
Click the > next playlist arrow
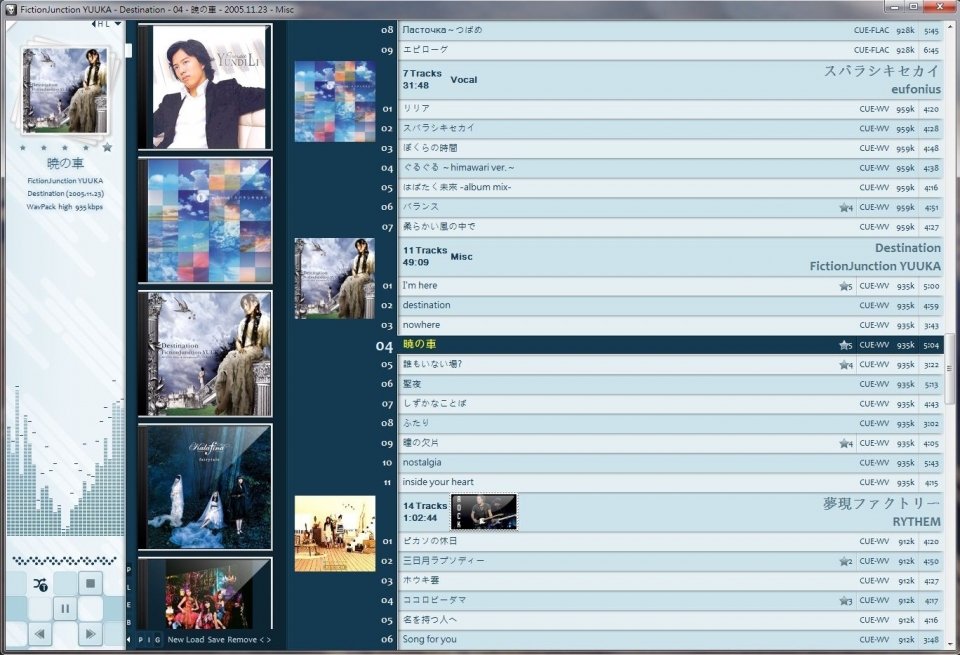tap(268, 640)
